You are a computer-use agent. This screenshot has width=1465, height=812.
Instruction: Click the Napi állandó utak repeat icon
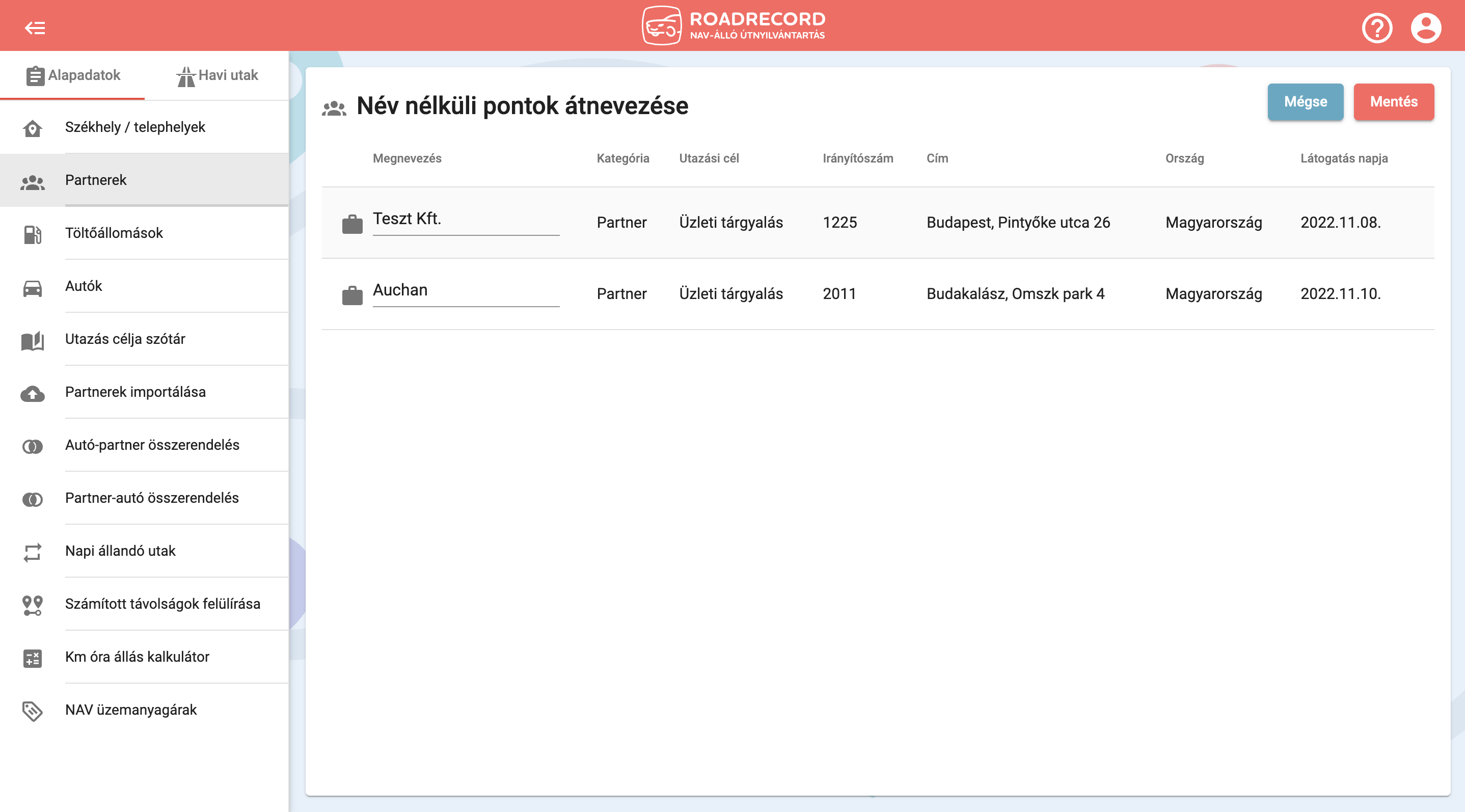point(33,552)
